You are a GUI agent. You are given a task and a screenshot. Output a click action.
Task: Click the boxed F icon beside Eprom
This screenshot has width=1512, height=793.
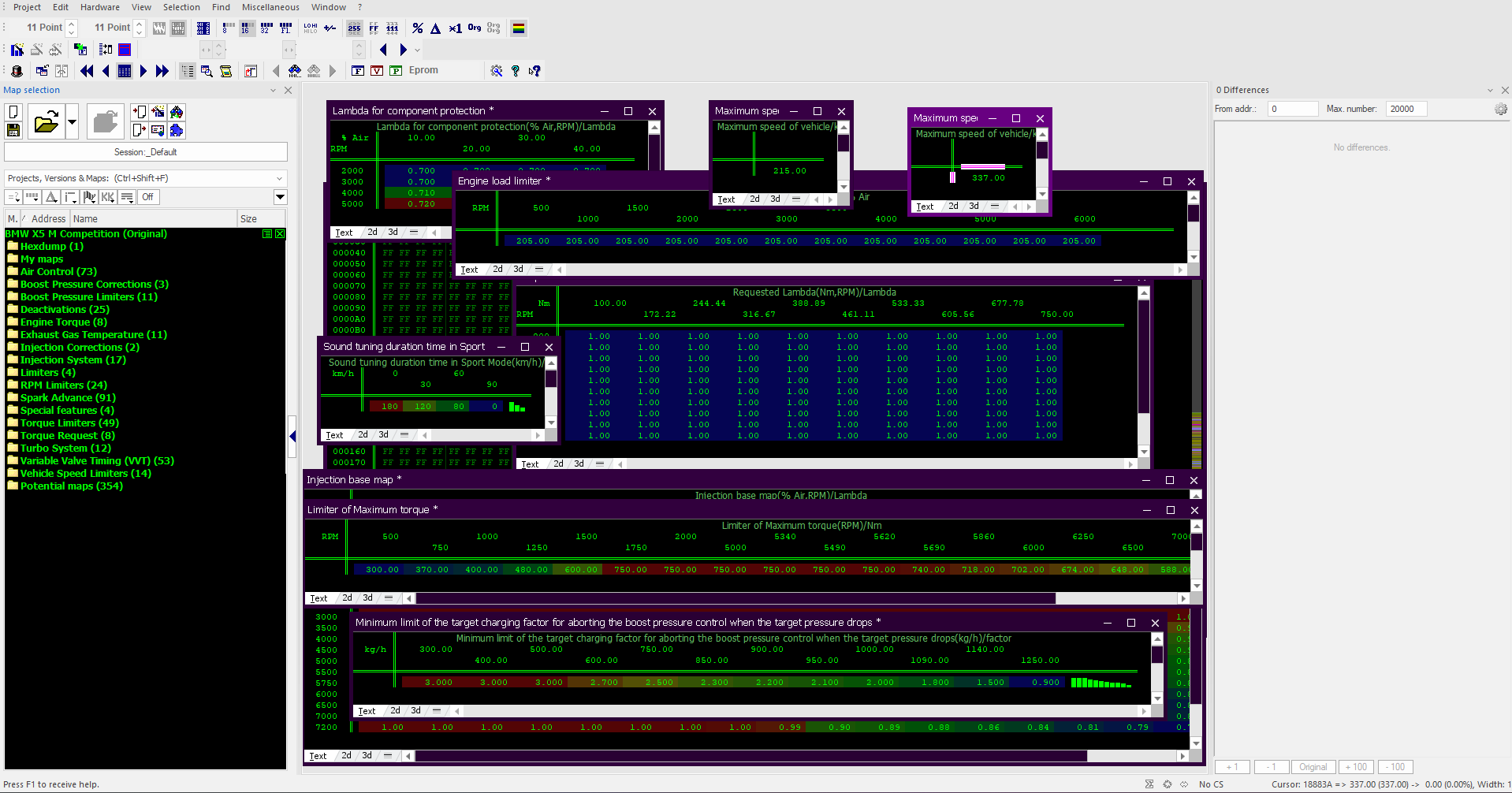point(358,71)
